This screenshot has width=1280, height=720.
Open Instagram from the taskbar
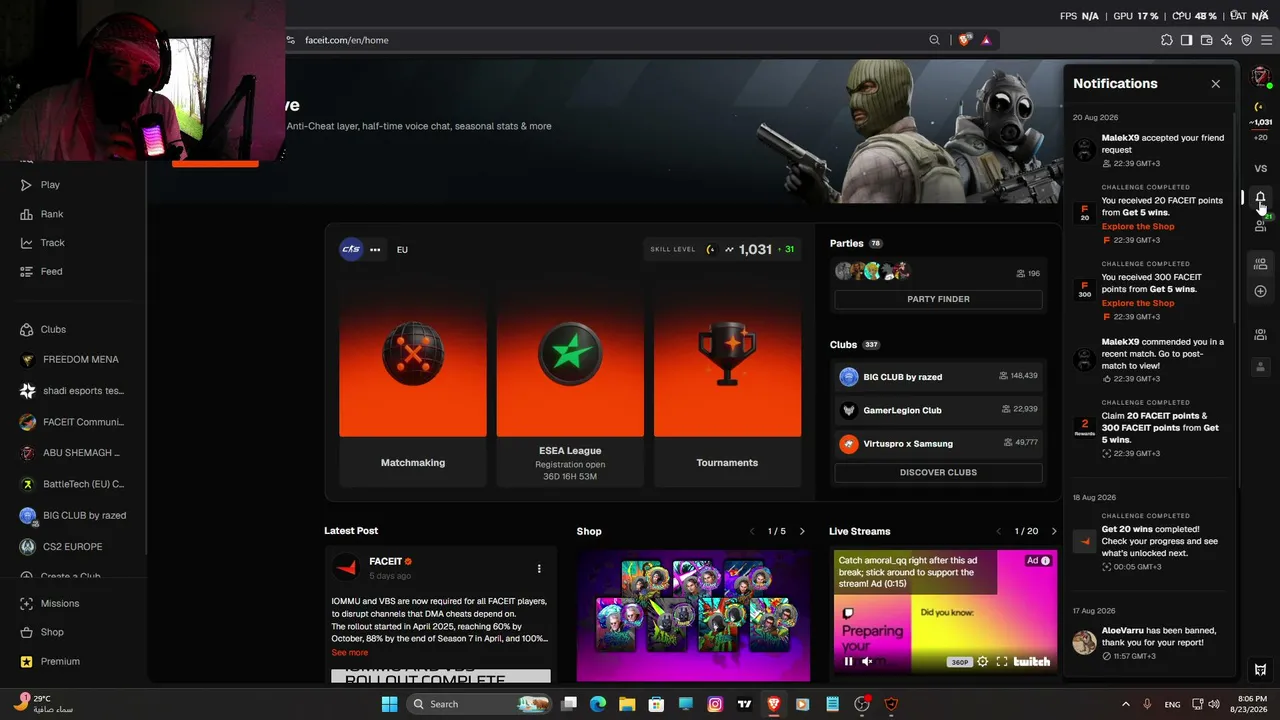tap(715, 704)
